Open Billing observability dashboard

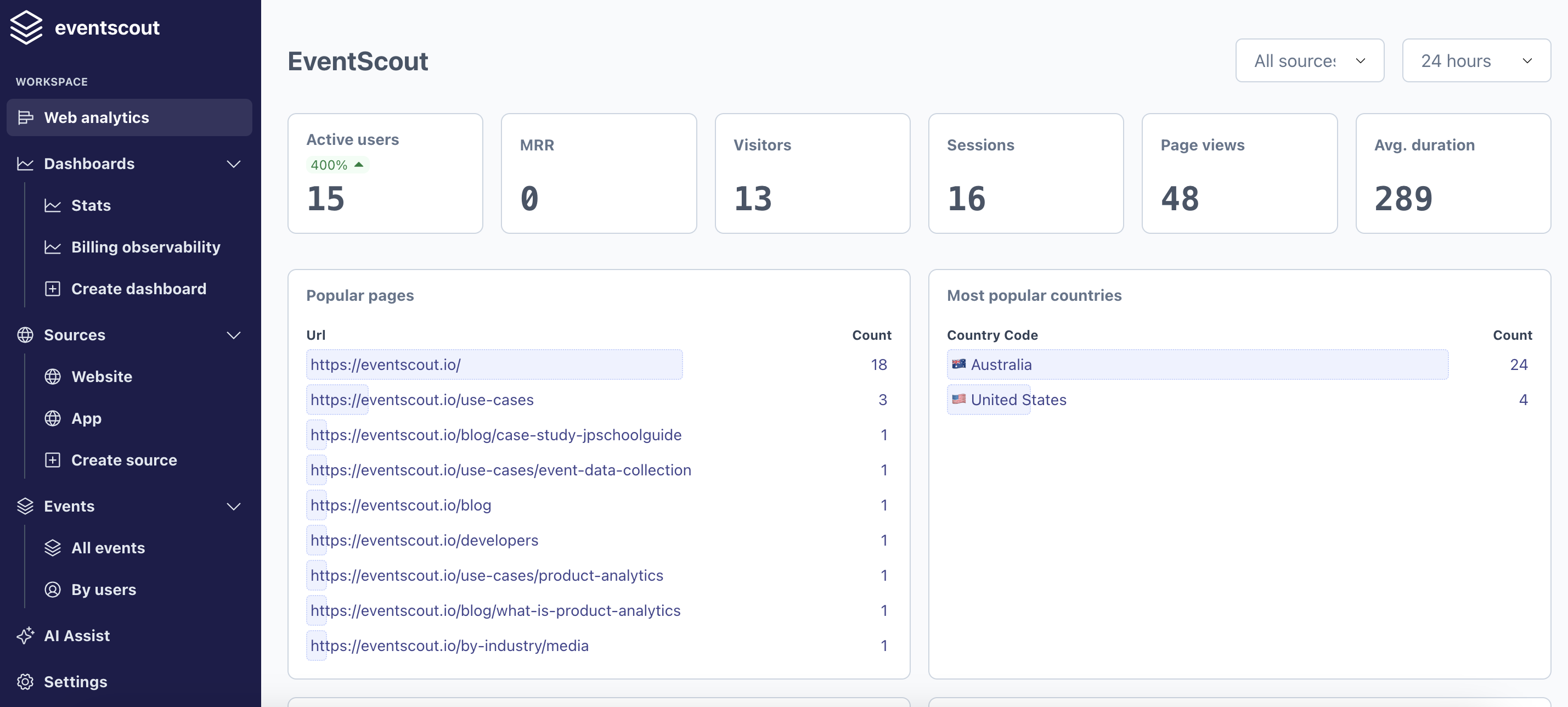pyautogui.click(x=145, y=247)
